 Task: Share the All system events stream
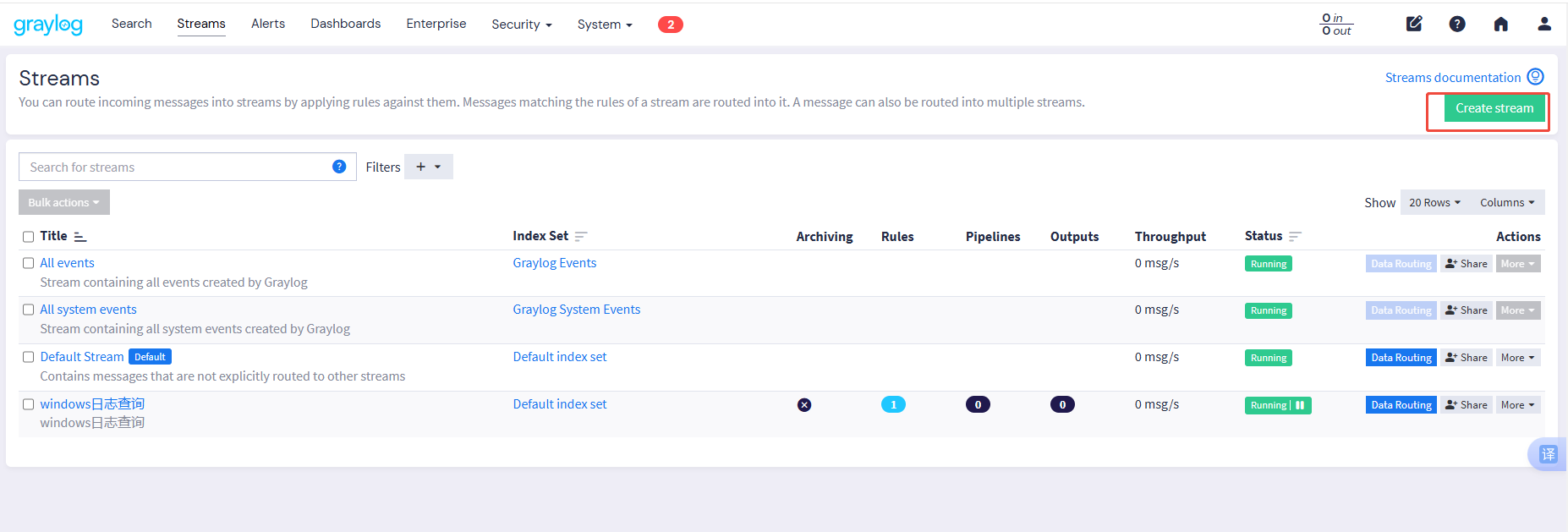click(1467, 310)
